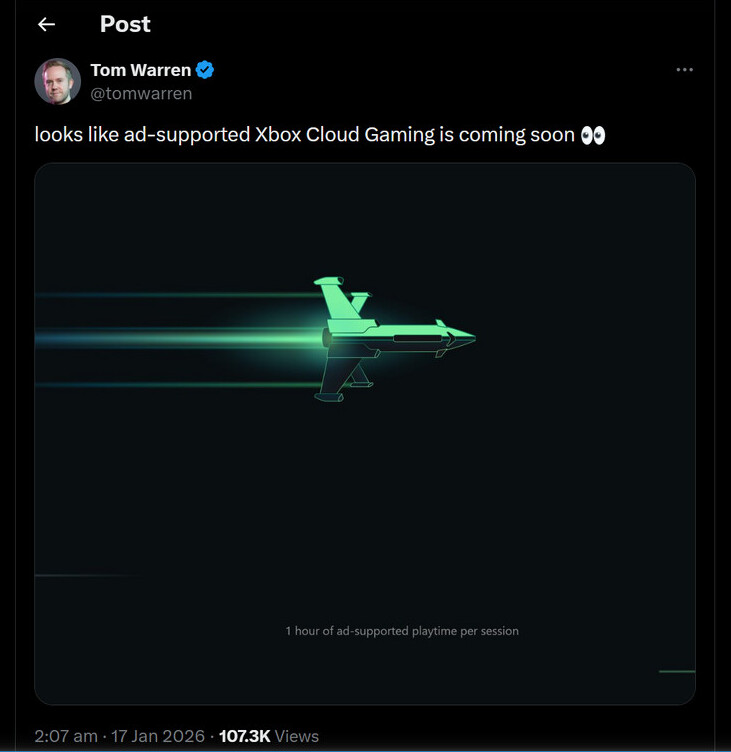Image resolution: width=731 pixels, height=752 pixels.
Task: Click the green line at media's bottom-right edge
Action: tap(677, 671)
